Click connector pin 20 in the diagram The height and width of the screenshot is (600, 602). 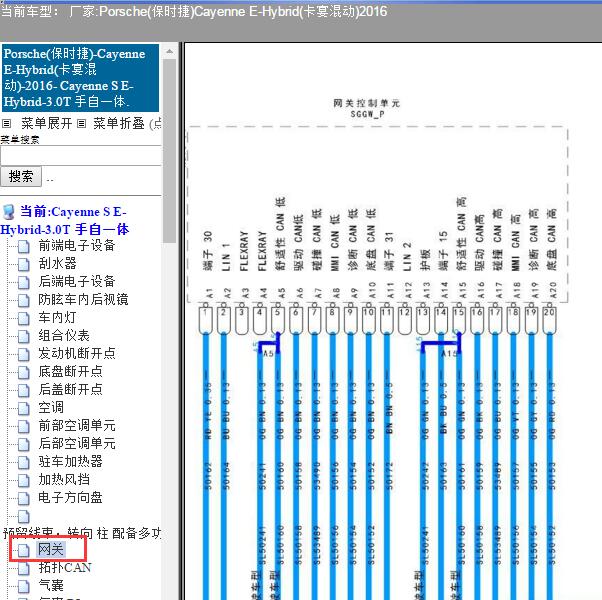coord(549,320)
